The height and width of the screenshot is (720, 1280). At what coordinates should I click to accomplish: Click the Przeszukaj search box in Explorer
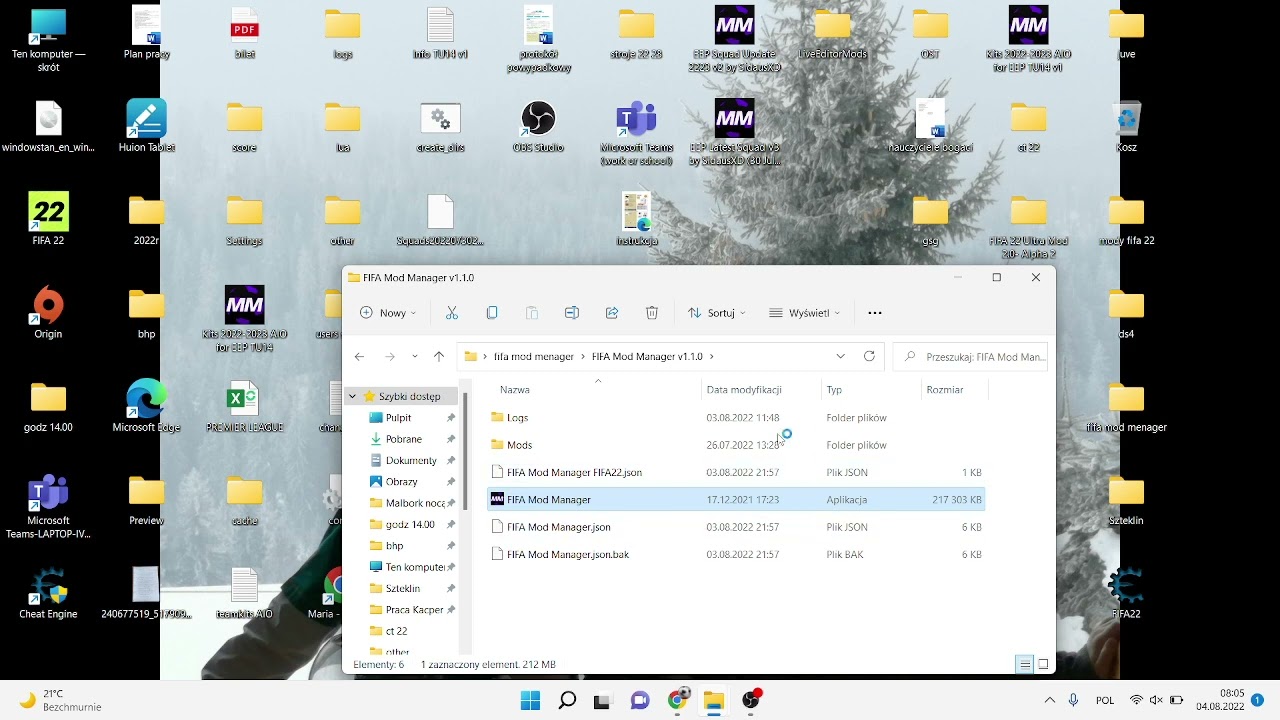[x=970, y=357]
